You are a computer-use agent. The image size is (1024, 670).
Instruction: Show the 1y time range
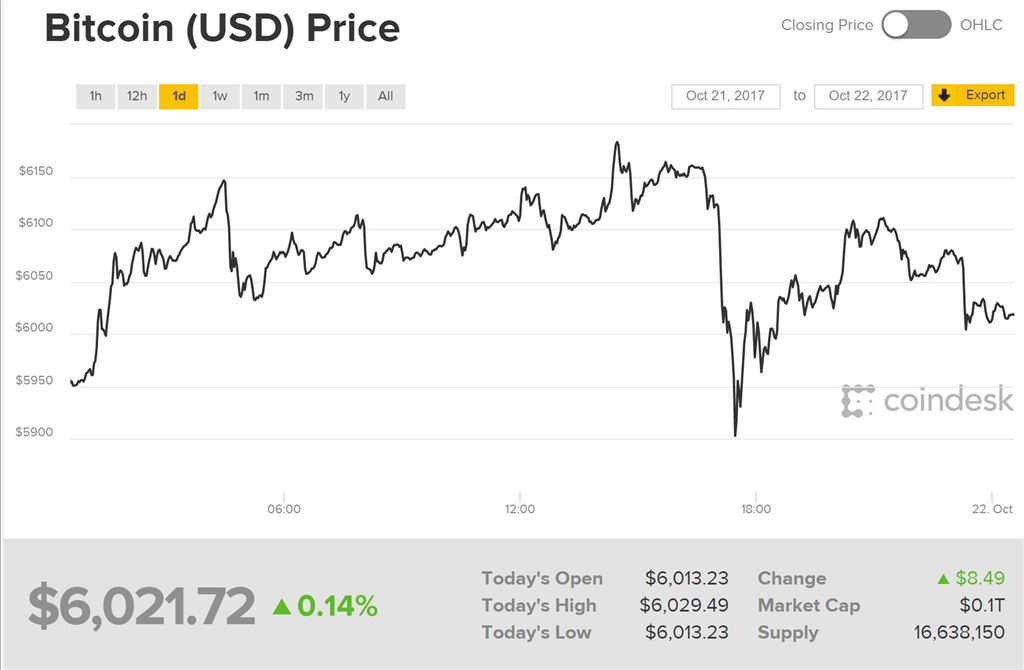pos(344,96)
